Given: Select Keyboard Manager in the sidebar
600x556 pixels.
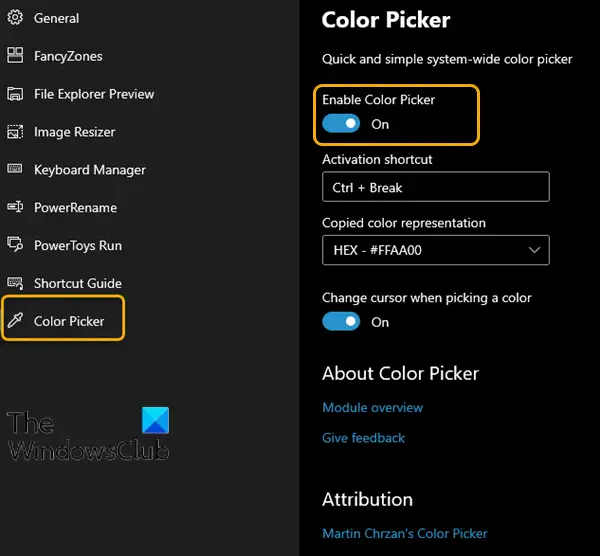Looking at the screenshot, I should [90, 170].
